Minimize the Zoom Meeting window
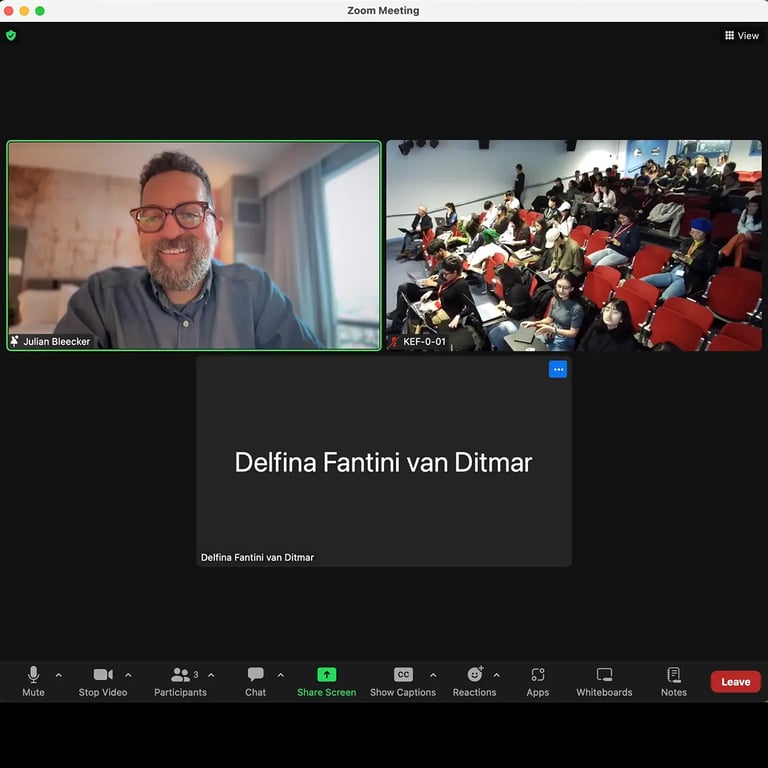This screenshot has height=768, width=768. click(24, 11)
